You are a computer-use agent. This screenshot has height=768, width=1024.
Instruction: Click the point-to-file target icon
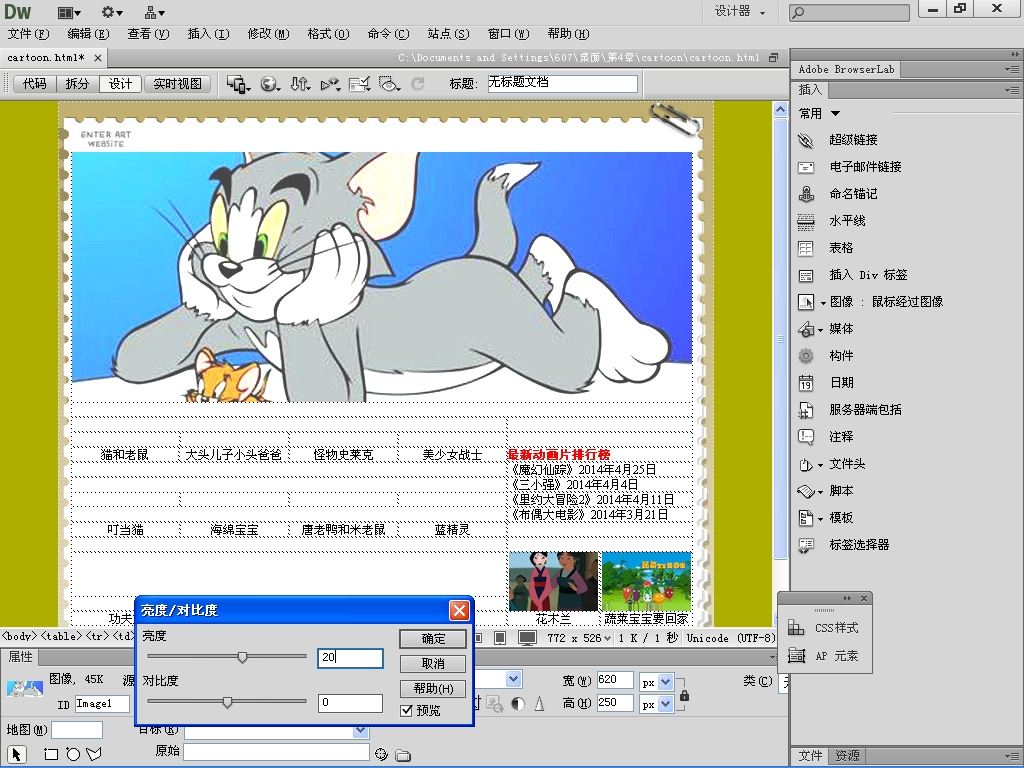[381, 755]
